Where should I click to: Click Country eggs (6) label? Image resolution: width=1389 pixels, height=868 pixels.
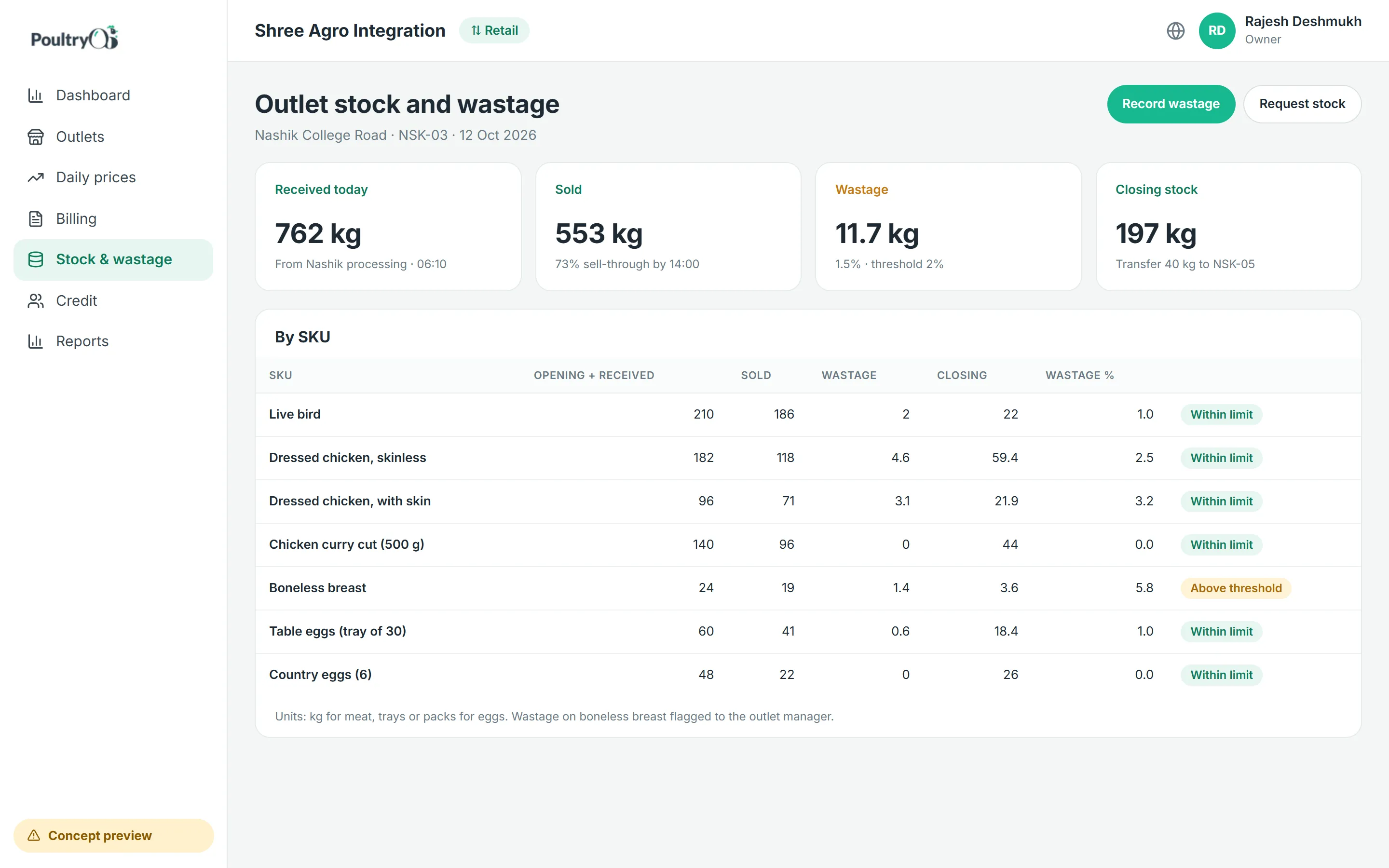point(320,675)
